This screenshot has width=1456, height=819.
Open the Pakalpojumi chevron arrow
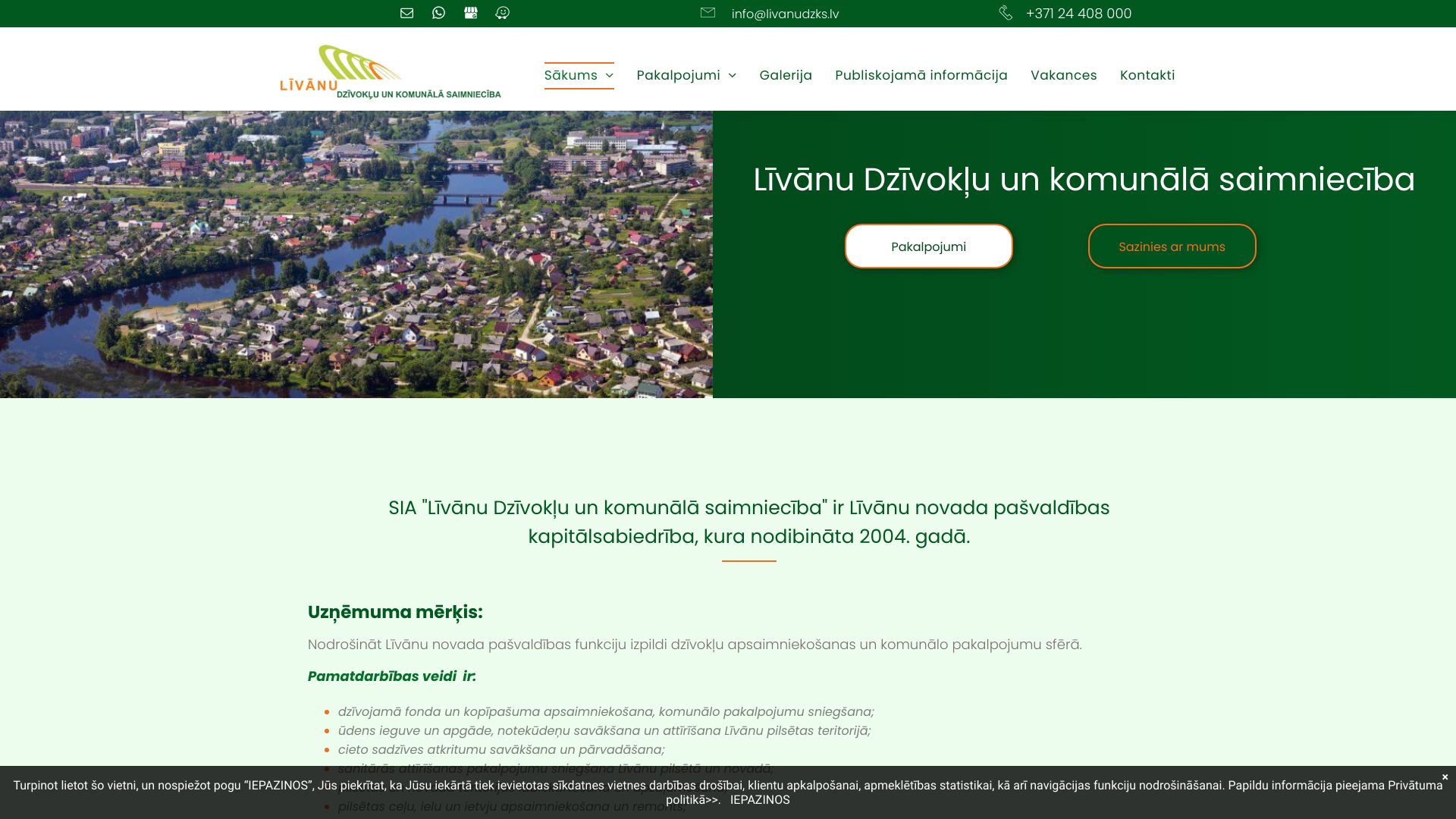pyautogui.click(x=732, y=76)
